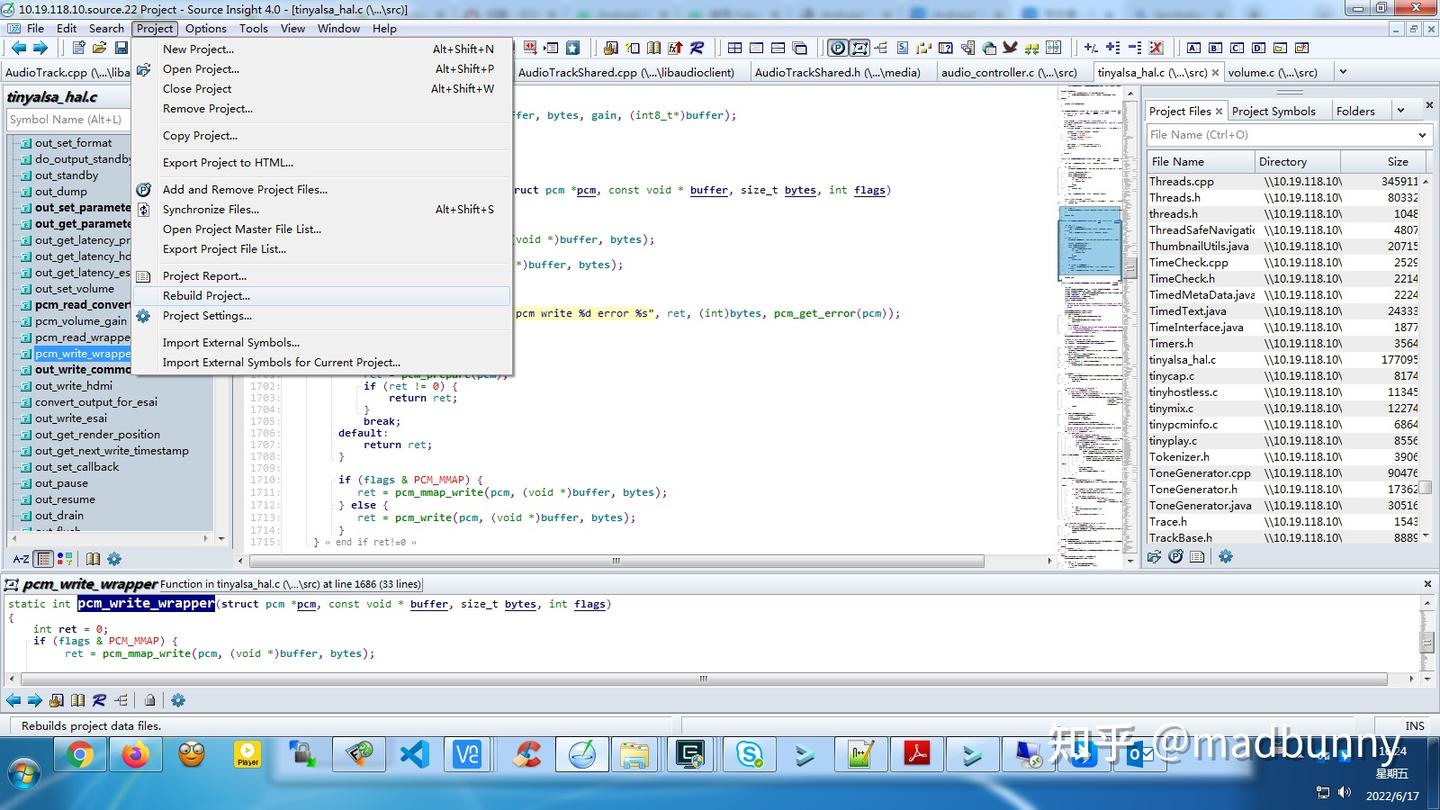Click Synchronize Files icon in project panel

[1176, 557]
